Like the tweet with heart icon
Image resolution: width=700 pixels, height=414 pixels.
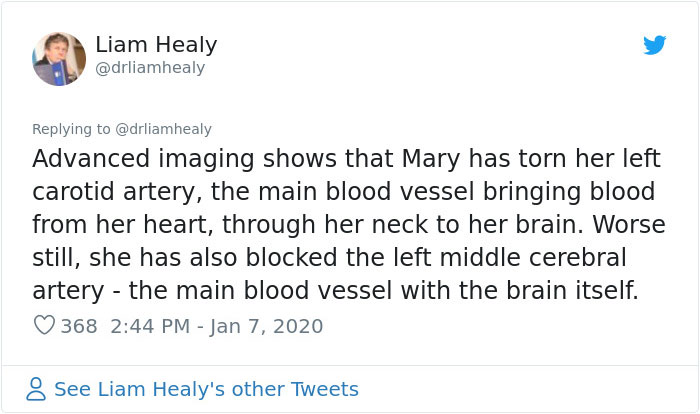[x=44, y=326]
